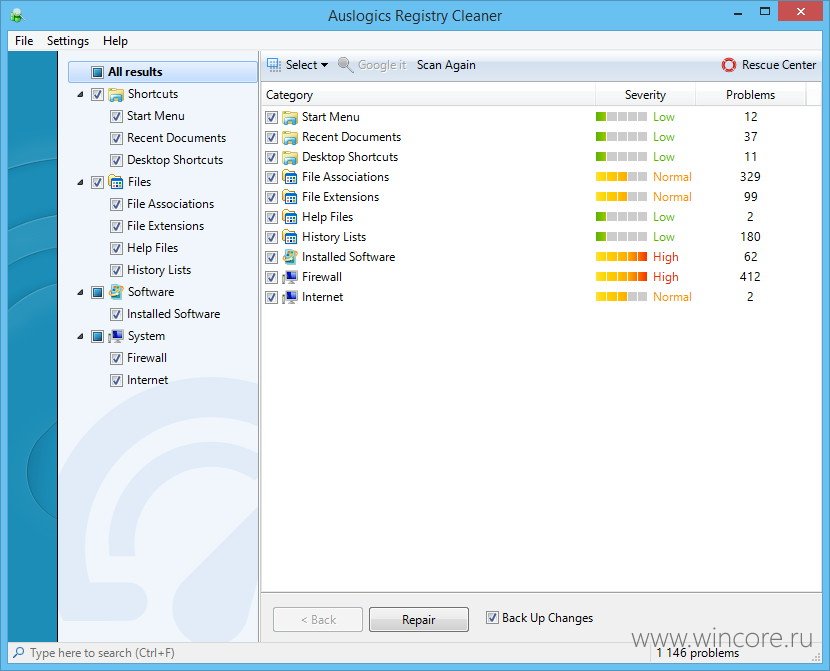The height and width of the screenshot is (671, 830).
Task: Uncheck Start Menu checkbox in the sidebar tree
Action: (x=116, y=116)
